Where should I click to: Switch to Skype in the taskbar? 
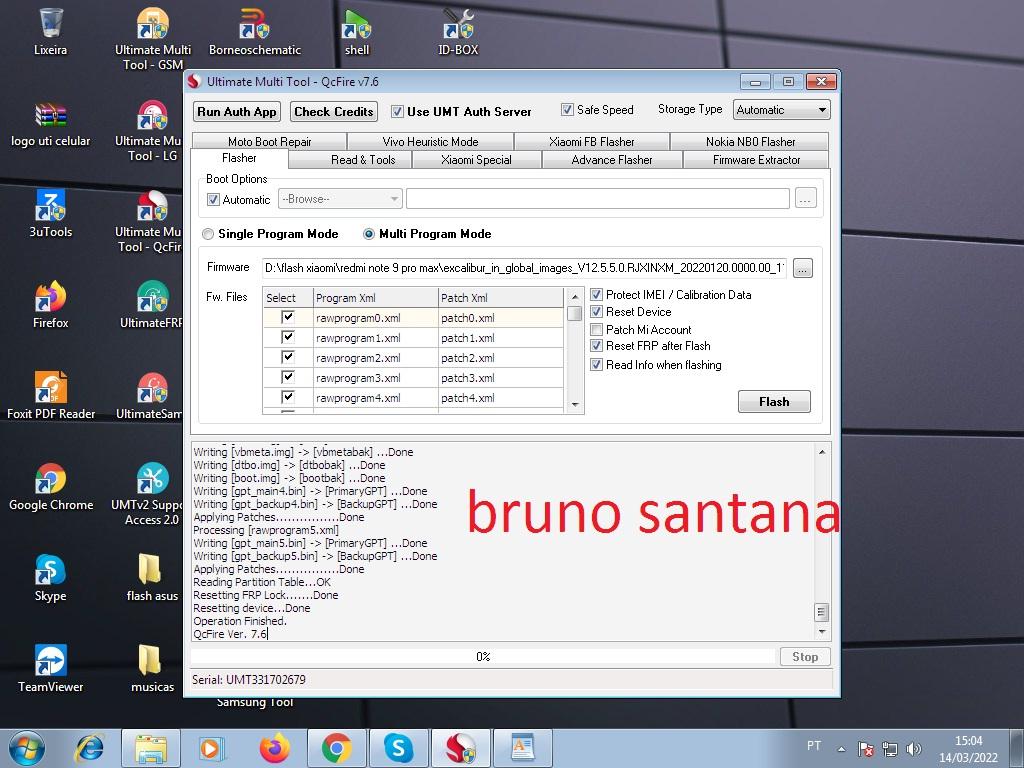point(398,748)
